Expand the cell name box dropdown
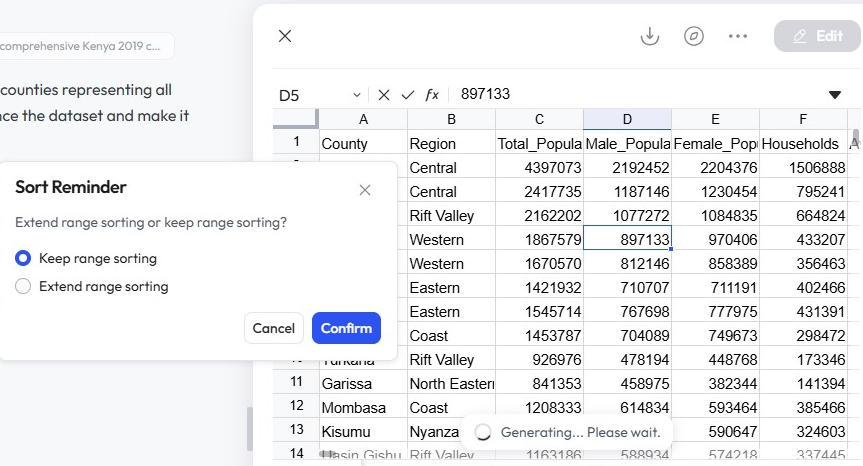 click(x=357, y=95)
